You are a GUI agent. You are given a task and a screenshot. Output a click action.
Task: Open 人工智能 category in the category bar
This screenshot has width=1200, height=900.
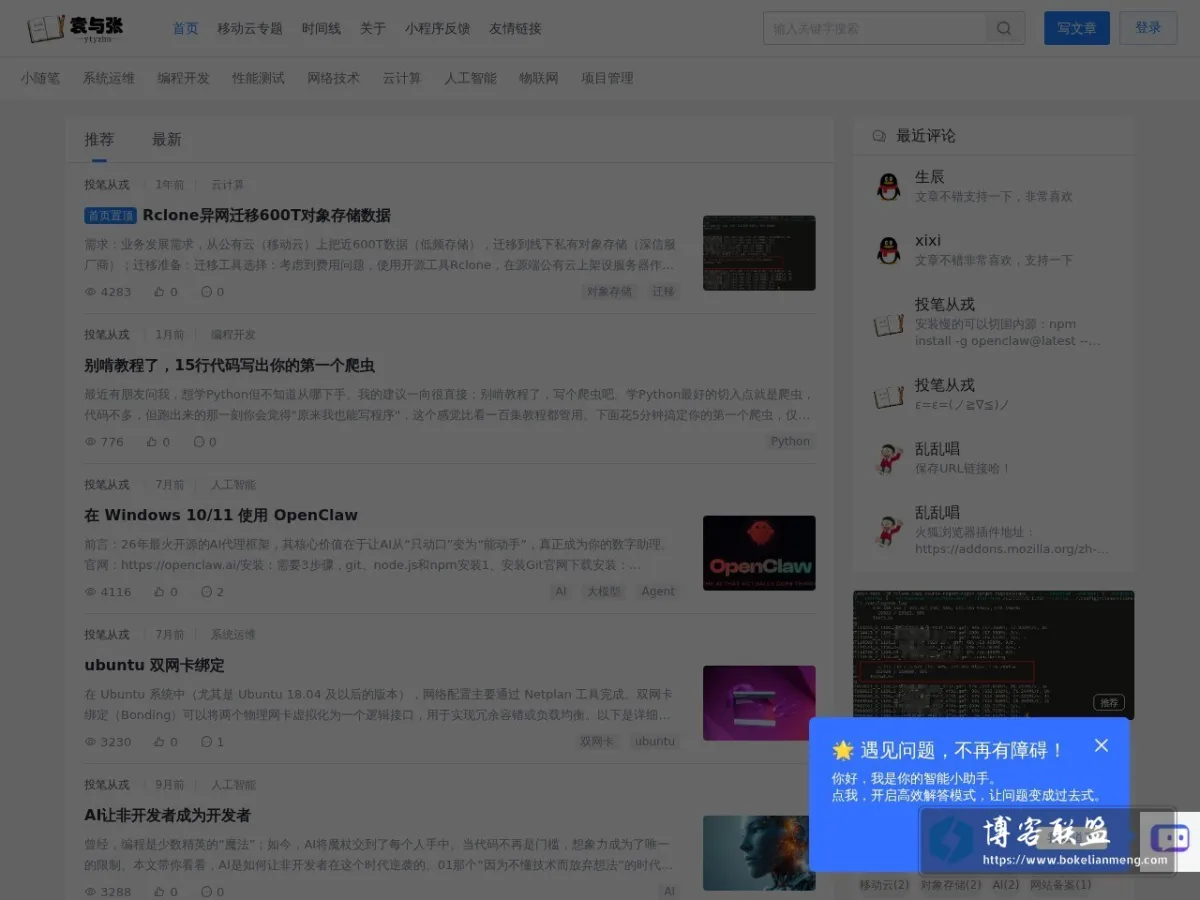pyautogui.click(x=470, y=78)
